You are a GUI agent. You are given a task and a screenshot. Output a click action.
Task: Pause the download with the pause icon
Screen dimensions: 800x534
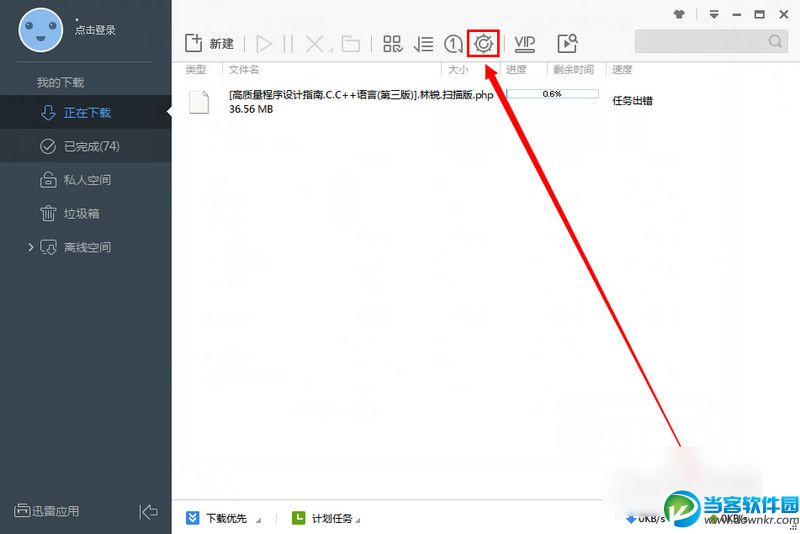click(288, 44)
